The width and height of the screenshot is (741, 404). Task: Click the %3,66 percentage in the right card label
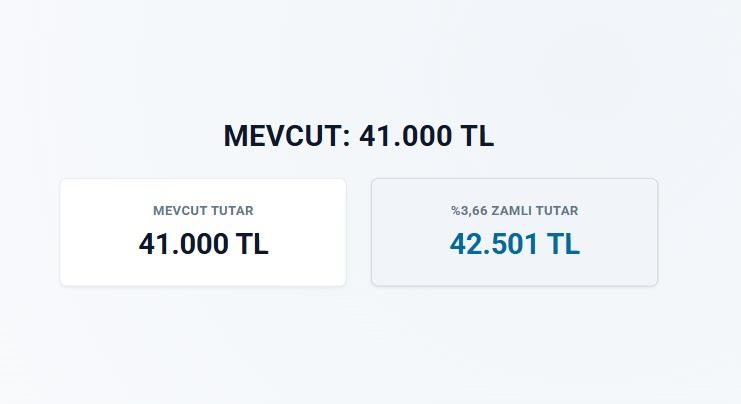[x=469, y=211]
